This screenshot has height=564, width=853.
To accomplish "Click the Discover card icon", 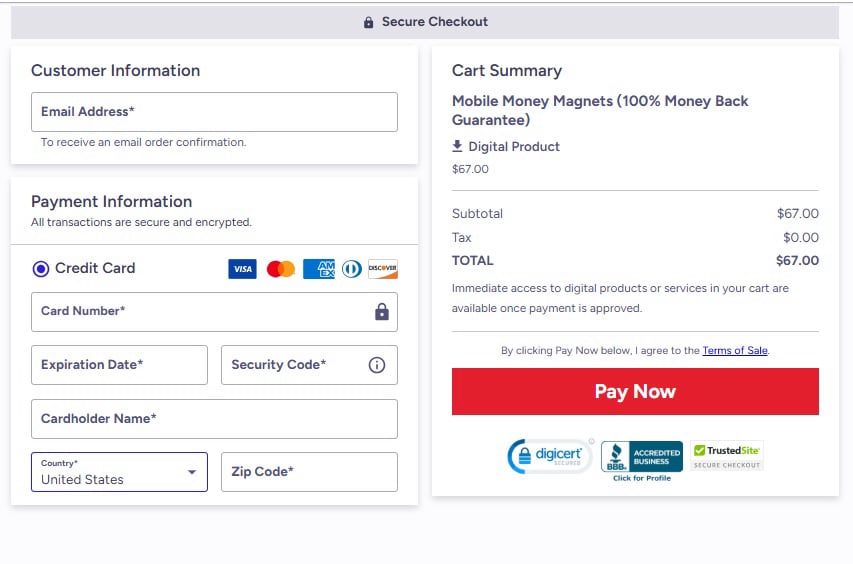I will tap(383, 269).
